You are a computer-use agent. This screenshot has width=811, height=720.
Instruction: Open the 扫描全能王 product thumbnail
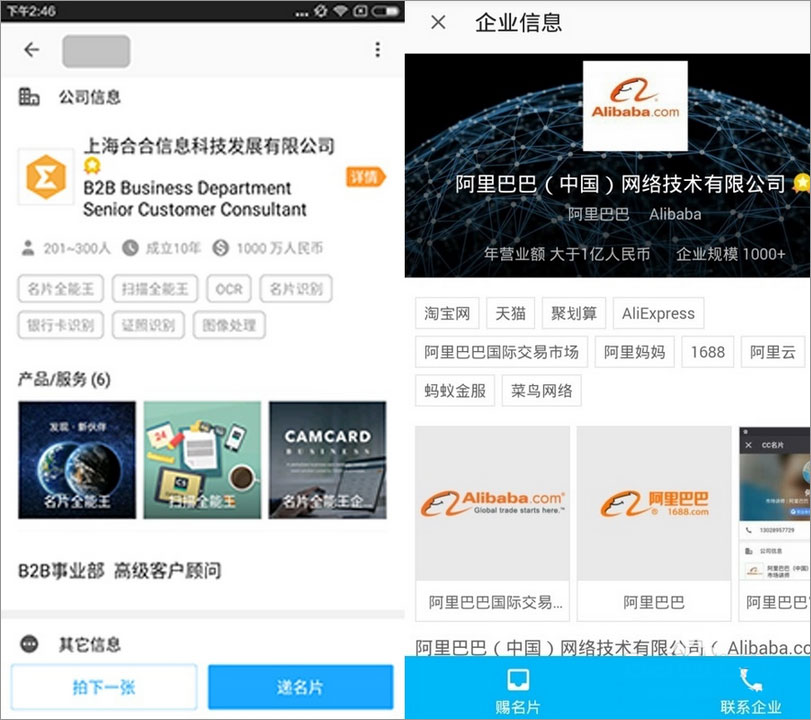click(202, 460)
